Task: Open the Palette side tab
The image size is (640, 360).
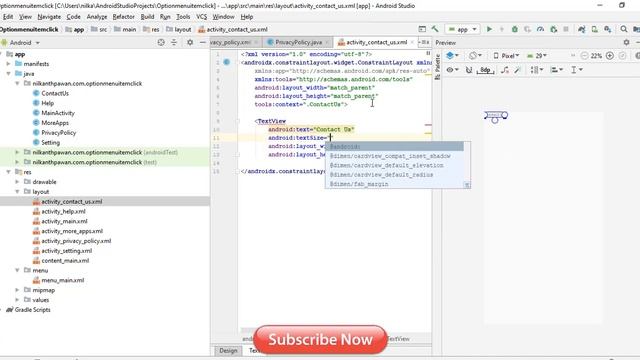Action: click(438, 67)
